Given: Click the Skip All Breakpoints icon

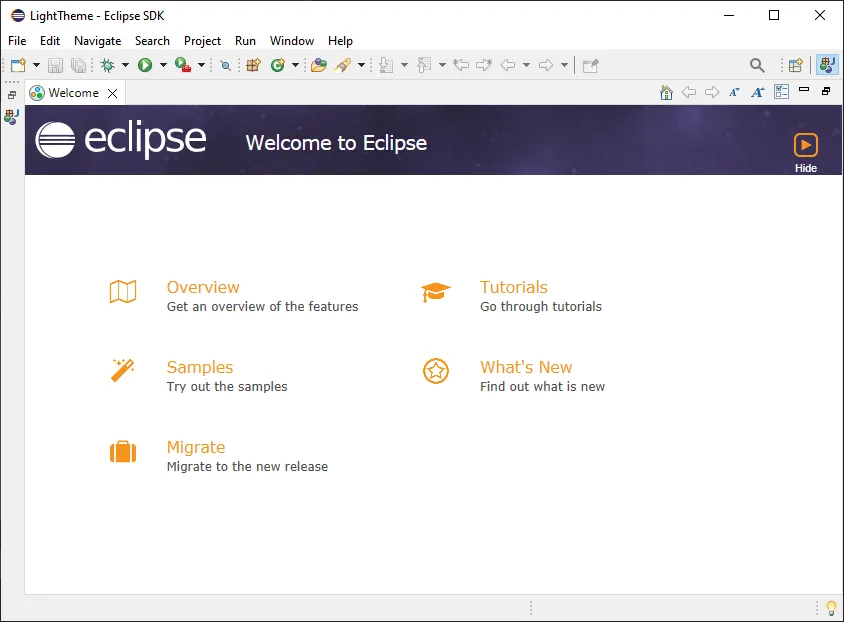Looking at the screenshot, I should point(226,66).
